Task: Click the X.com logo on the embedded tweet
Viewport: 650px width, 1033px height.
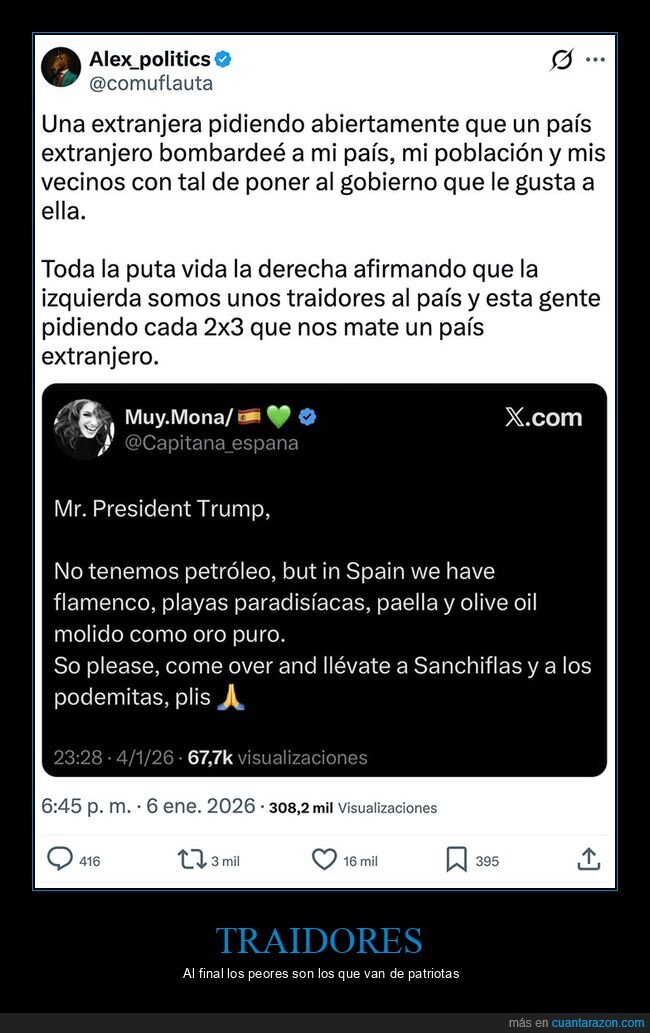Action: [543, 417]
